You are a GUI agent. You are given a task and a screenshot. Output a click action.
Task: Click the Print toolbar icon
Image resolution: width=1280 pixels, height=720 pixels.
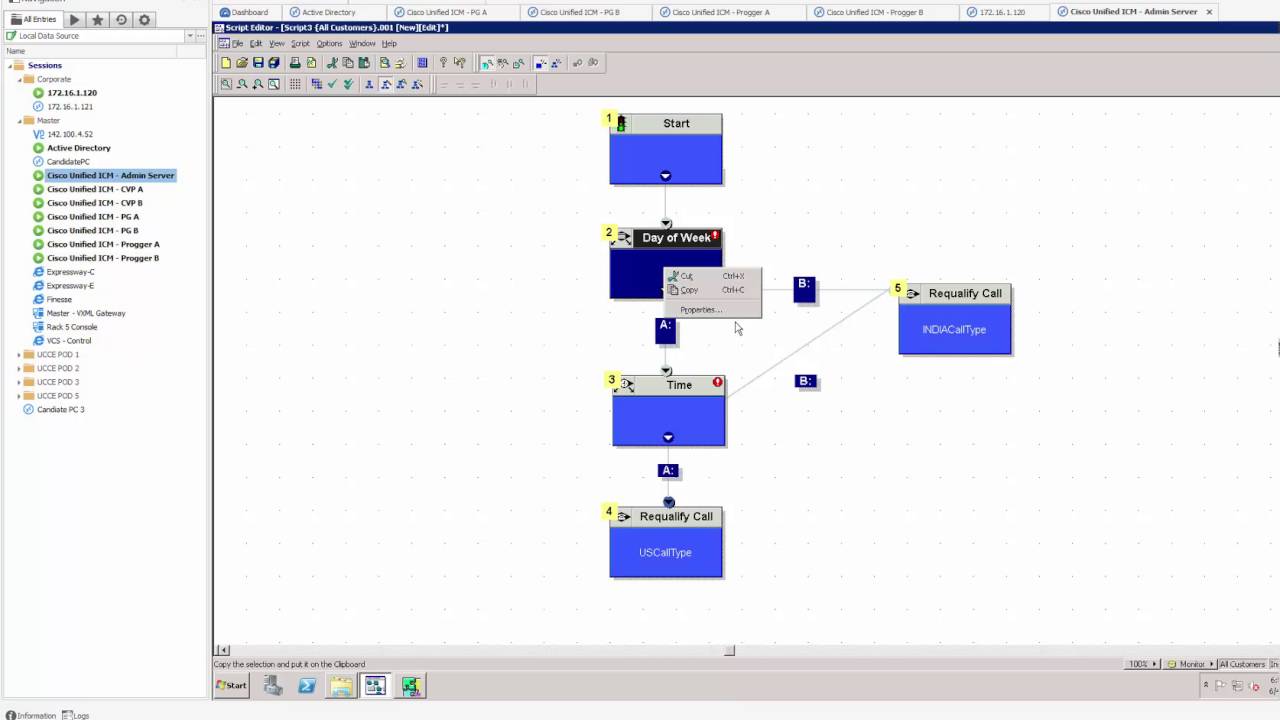coord(295,63)
